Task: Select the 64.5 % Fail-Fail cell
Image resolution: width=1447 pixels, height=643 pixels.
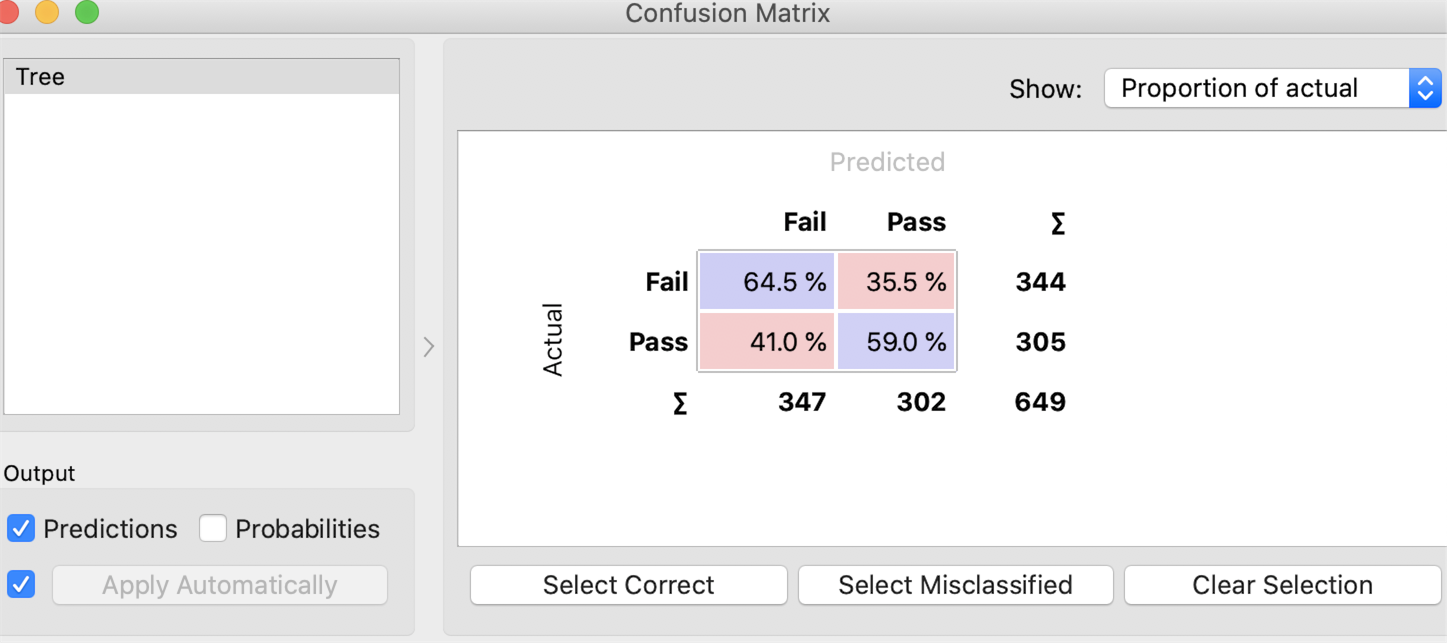Action: tap(767, 282)
